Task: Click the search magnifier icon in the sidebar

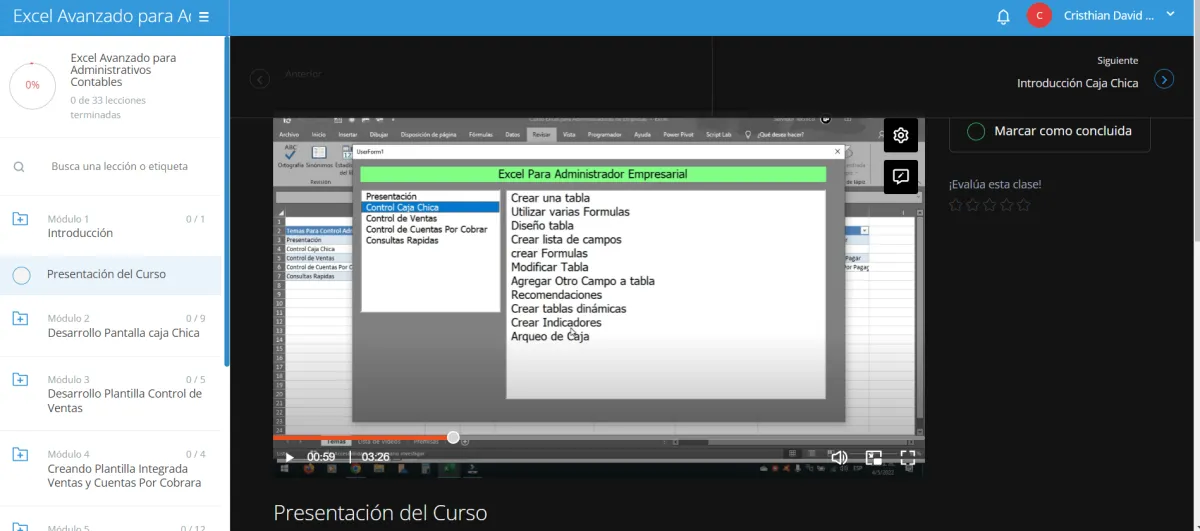Action: point(19,167)
